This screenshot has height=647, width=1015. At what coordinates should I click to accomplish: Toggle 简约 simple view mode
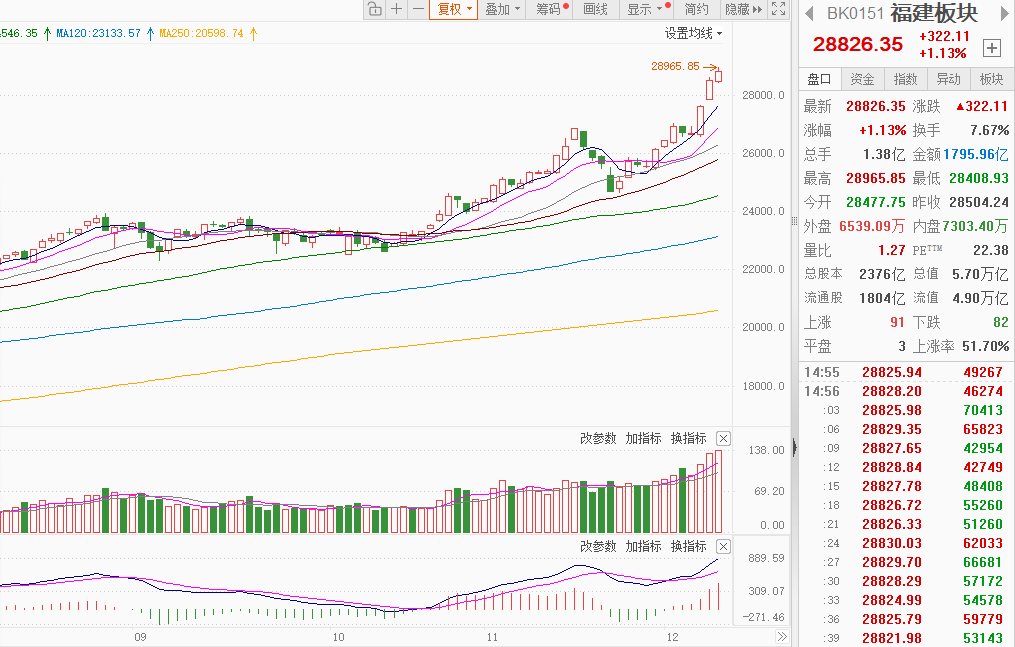tap(696, 9)
